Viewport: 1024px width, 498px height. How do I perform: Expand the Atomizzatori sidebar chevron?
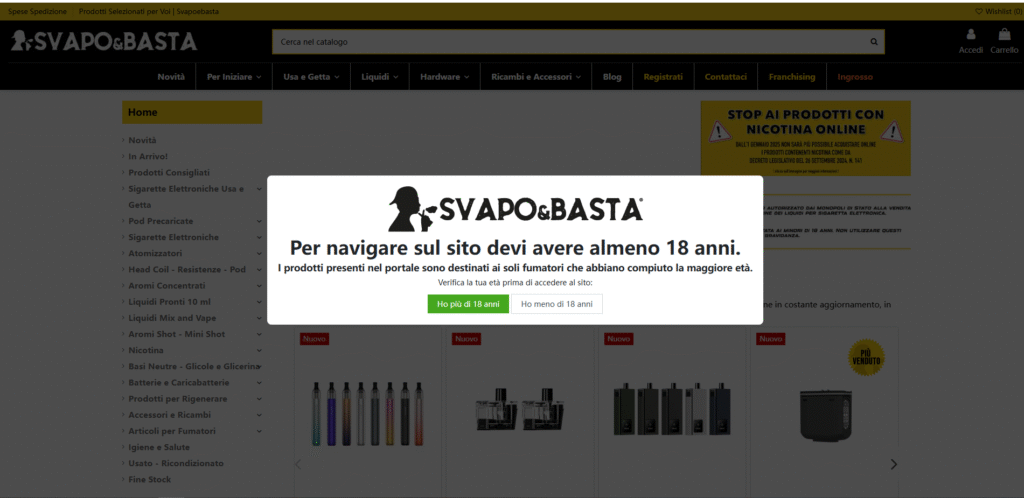tap(259, 254)
